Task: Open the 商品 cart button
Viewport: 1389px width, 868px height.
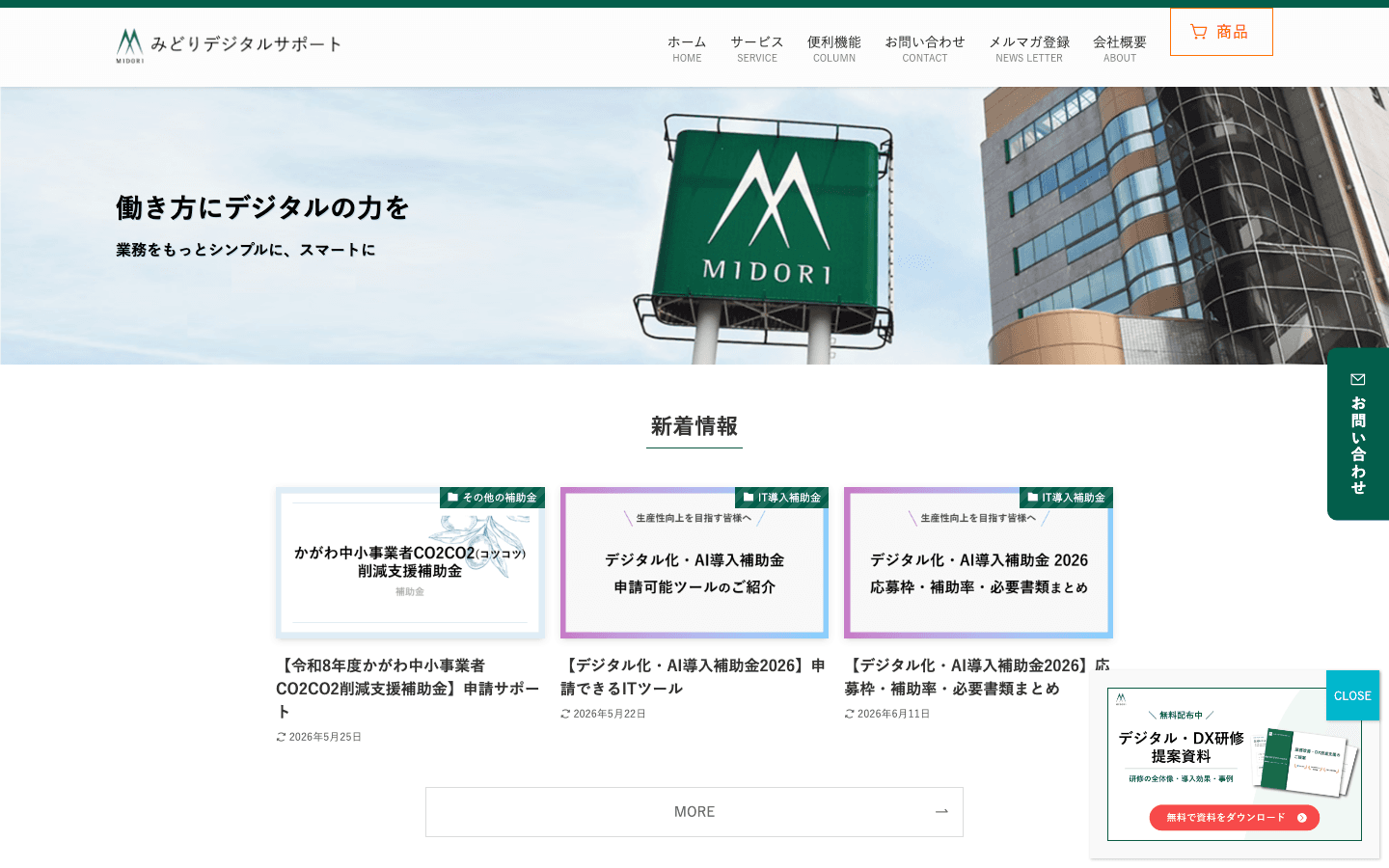Action: (1221, 32)
